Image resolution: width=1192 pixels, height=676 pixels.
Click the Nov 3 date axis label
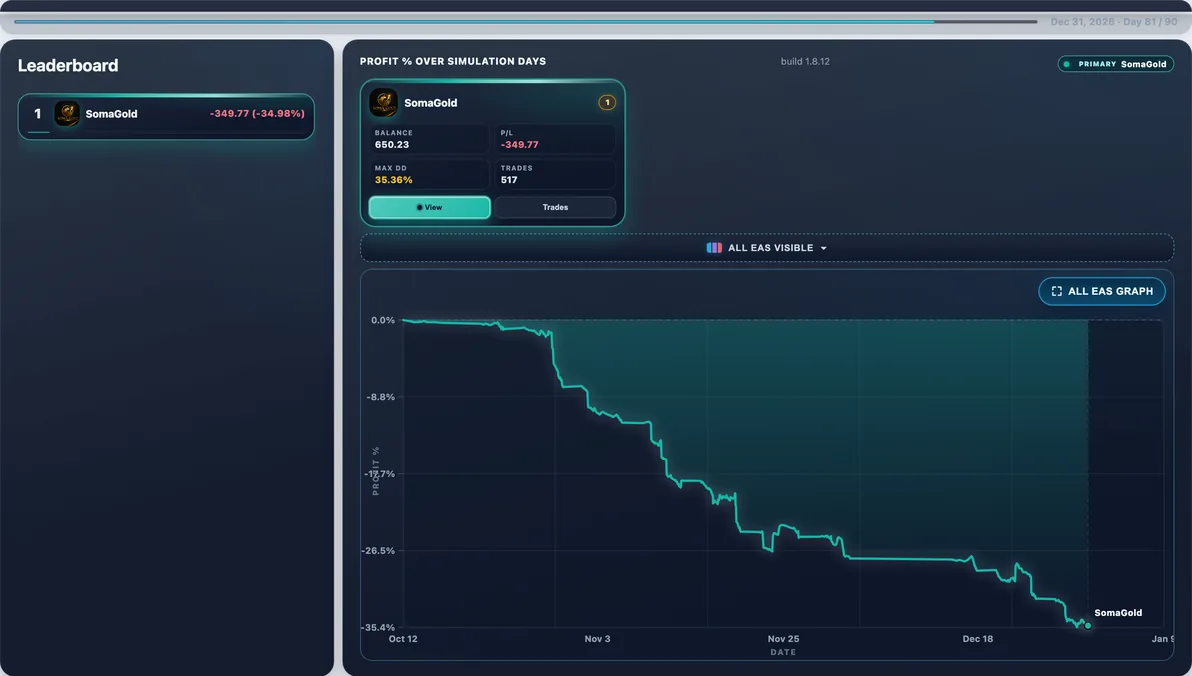coord(597,639)
